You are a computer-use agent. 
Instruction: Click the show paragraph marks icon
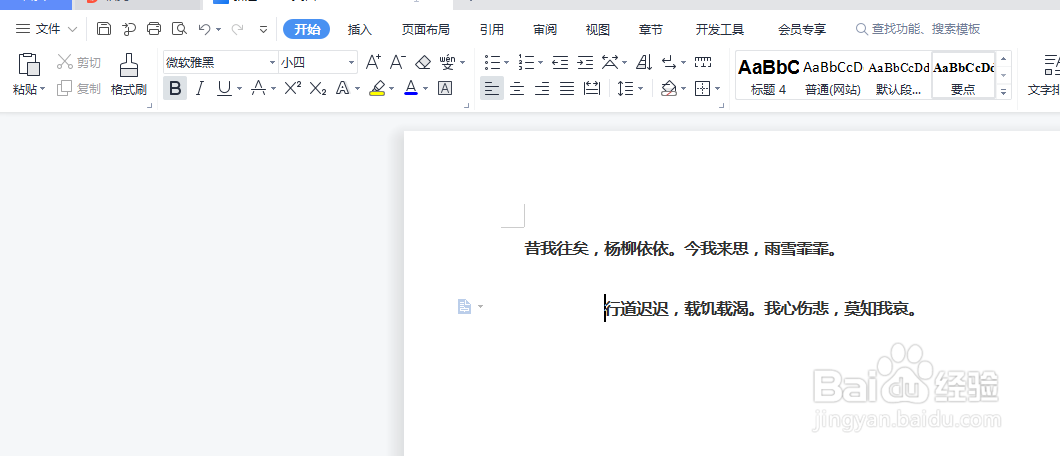[x=669, y=63]
